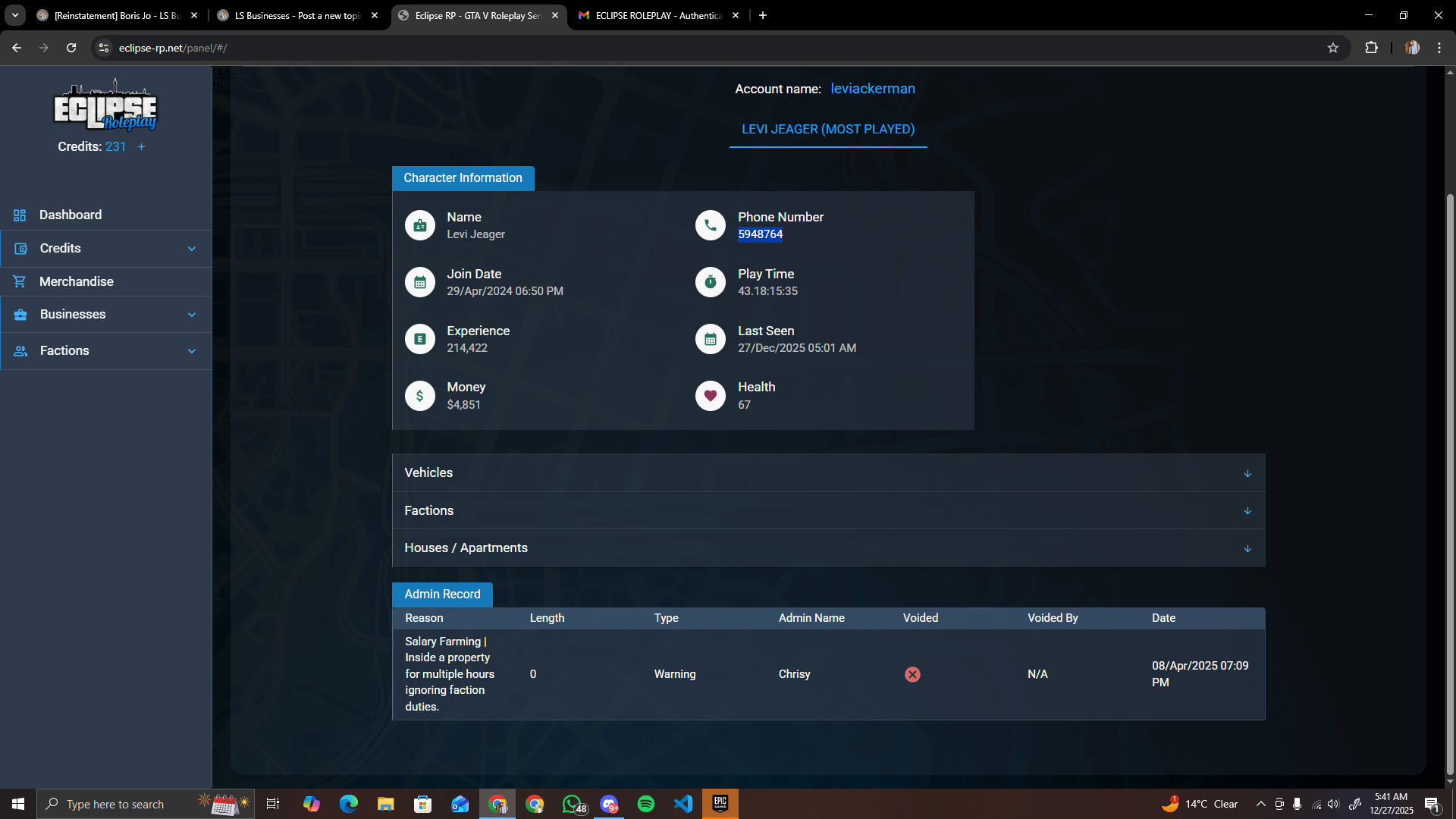
Task: Click the page vertical scrollbar
Action: [1450, 485]
